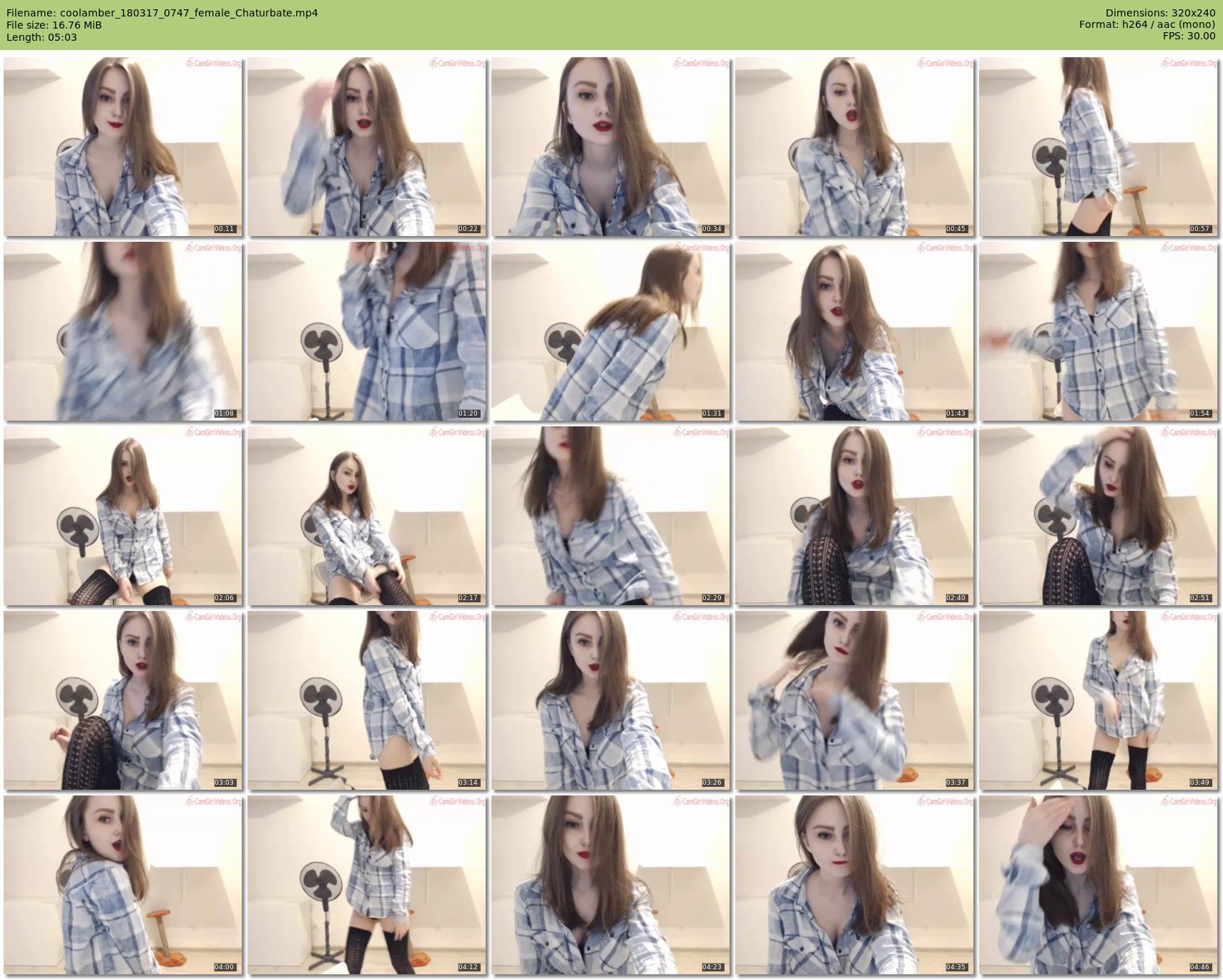Select the frame with timestamp 00:22

[x=367, y=147]
